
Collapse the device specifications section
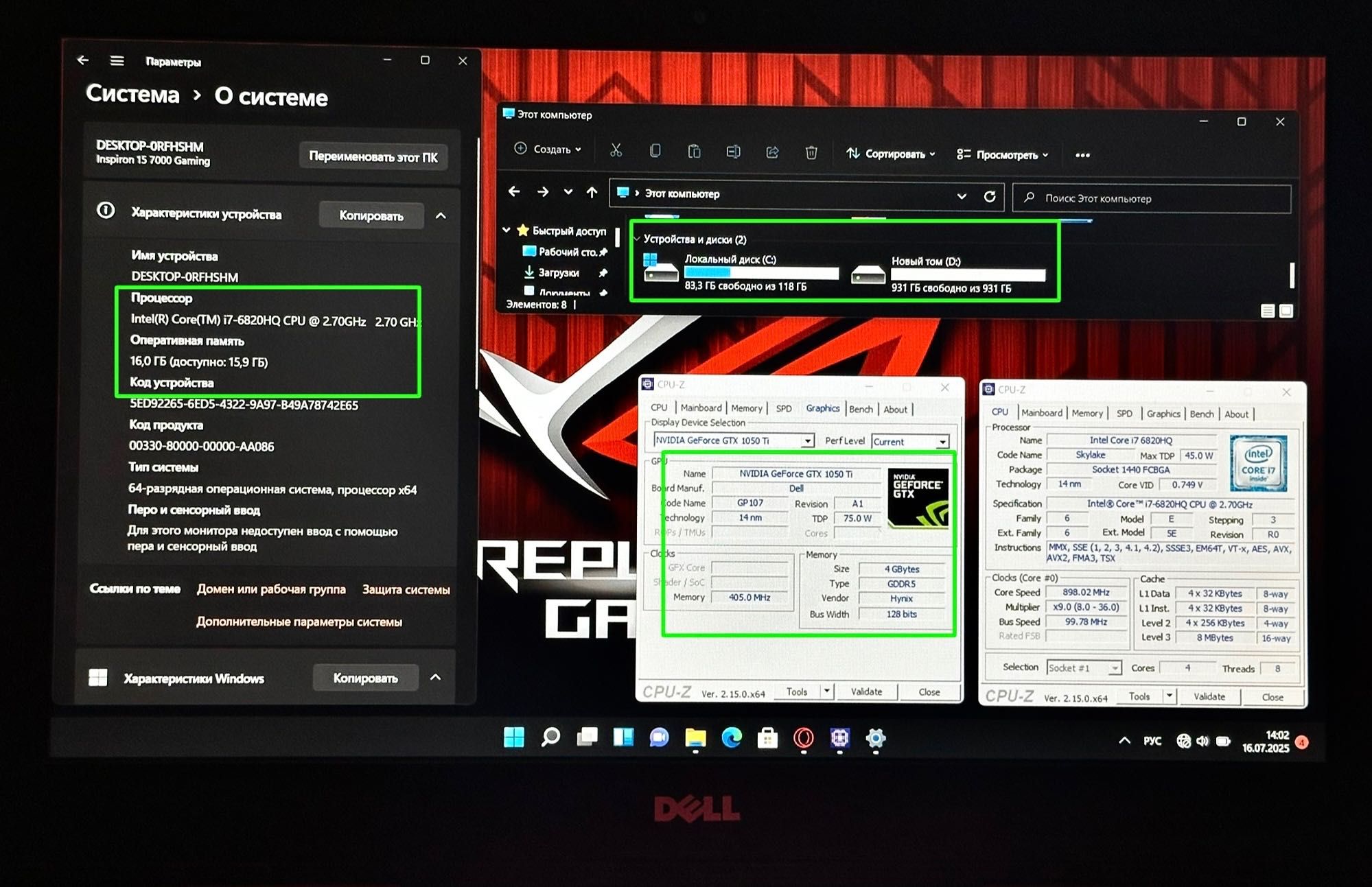coord(441,215)
